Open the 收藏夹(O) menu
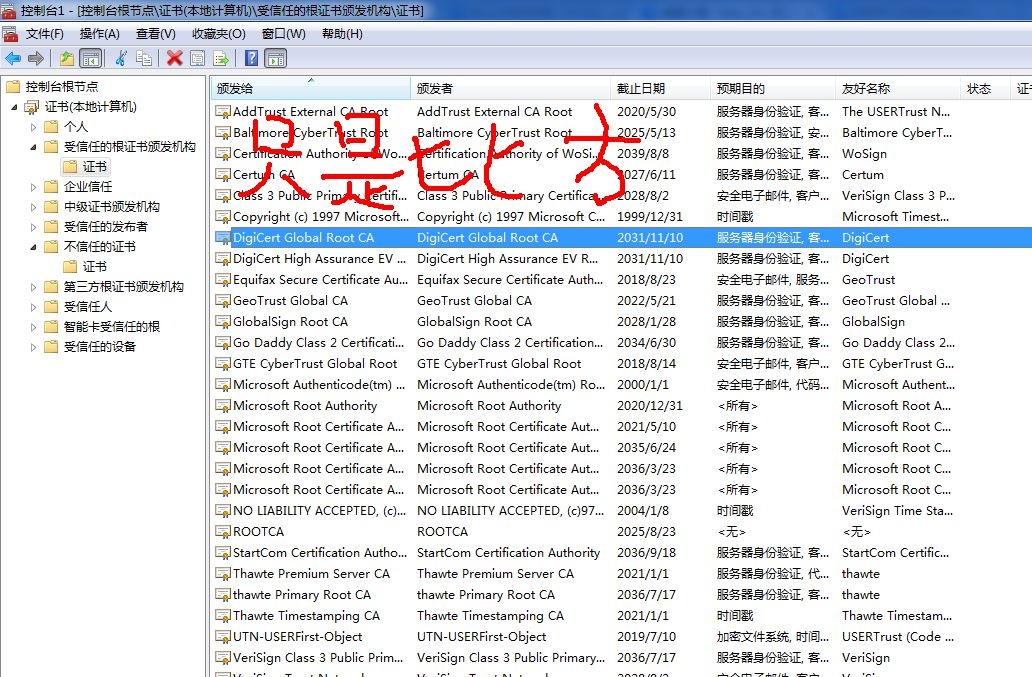 pyautogui.click(x=219, y=34)
